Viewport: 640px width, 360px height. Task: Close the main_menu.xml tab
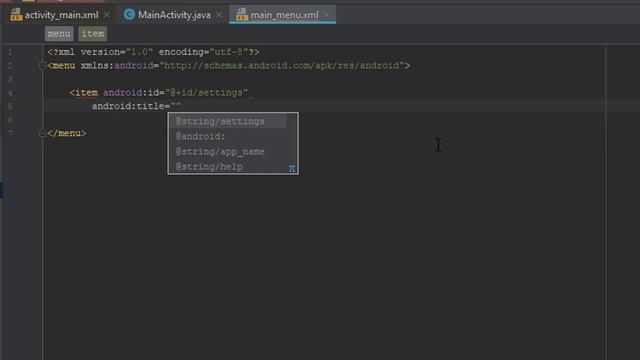tap(327, 15)
